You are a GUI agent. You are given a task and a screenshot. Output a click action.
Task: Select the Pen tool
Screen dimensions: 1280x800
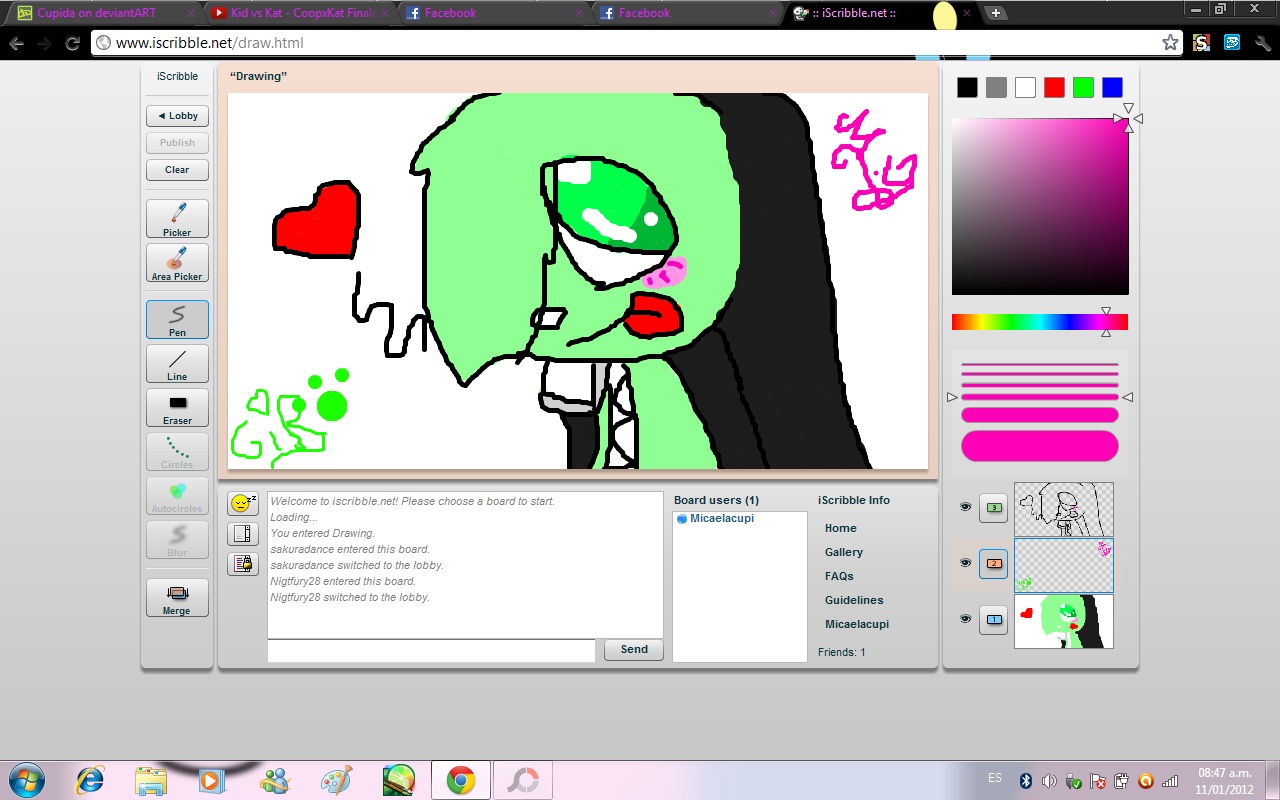(177, 320)
